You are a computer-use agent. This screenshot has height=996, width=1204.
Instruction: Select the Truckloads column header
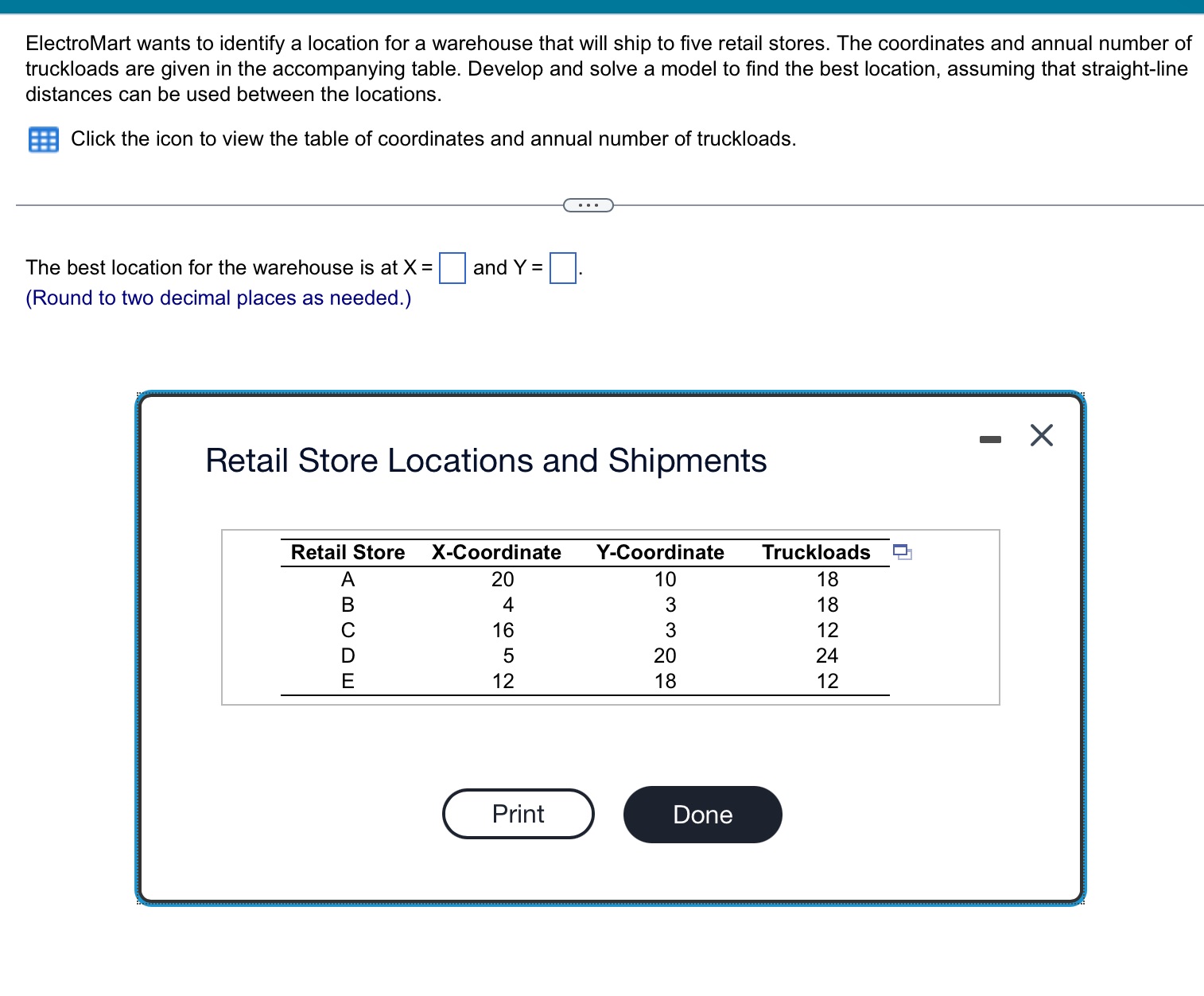click(816, 552)
